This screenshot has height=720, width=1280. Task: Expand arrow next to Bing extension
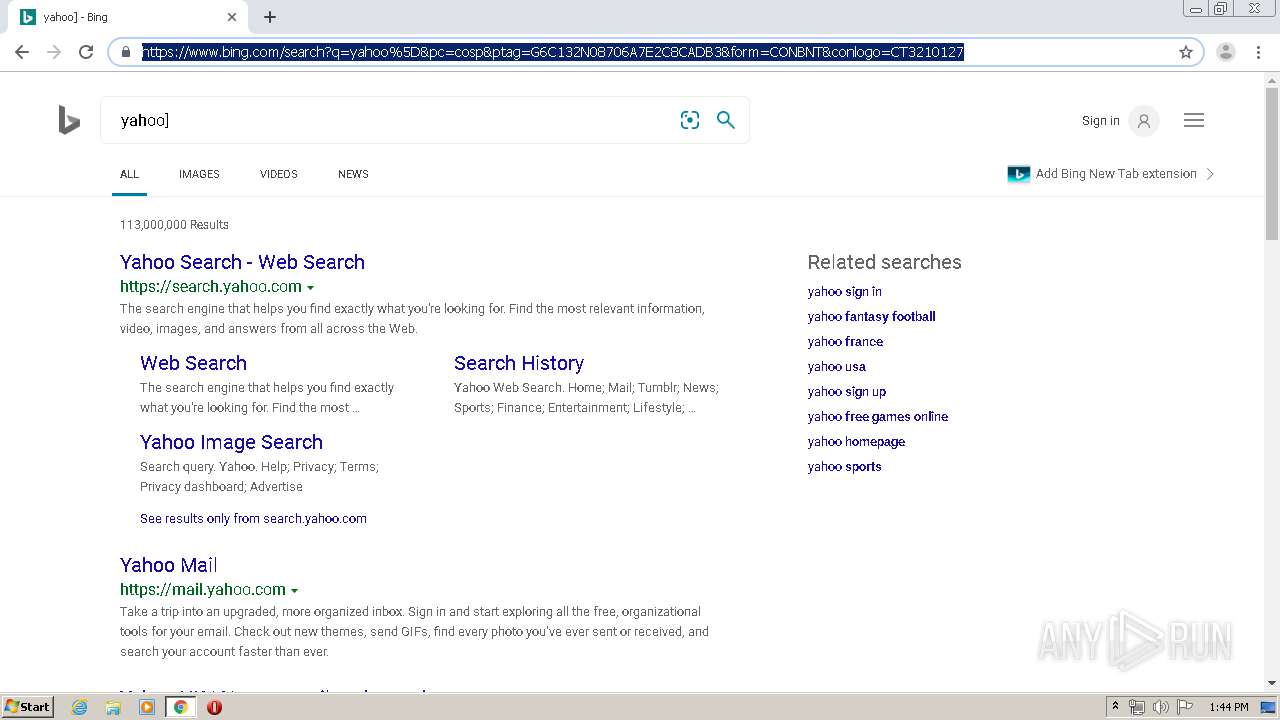click(x=1211, y=174)
